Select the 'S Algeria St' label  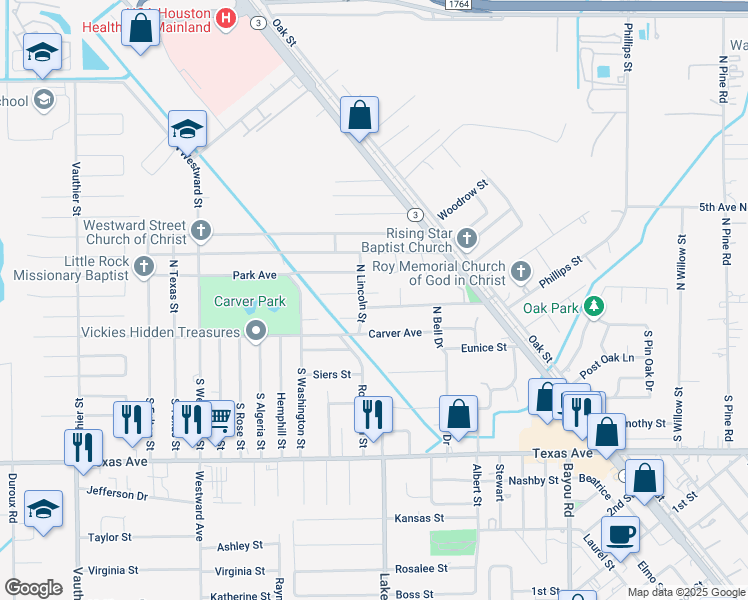[x=260, y=421]
